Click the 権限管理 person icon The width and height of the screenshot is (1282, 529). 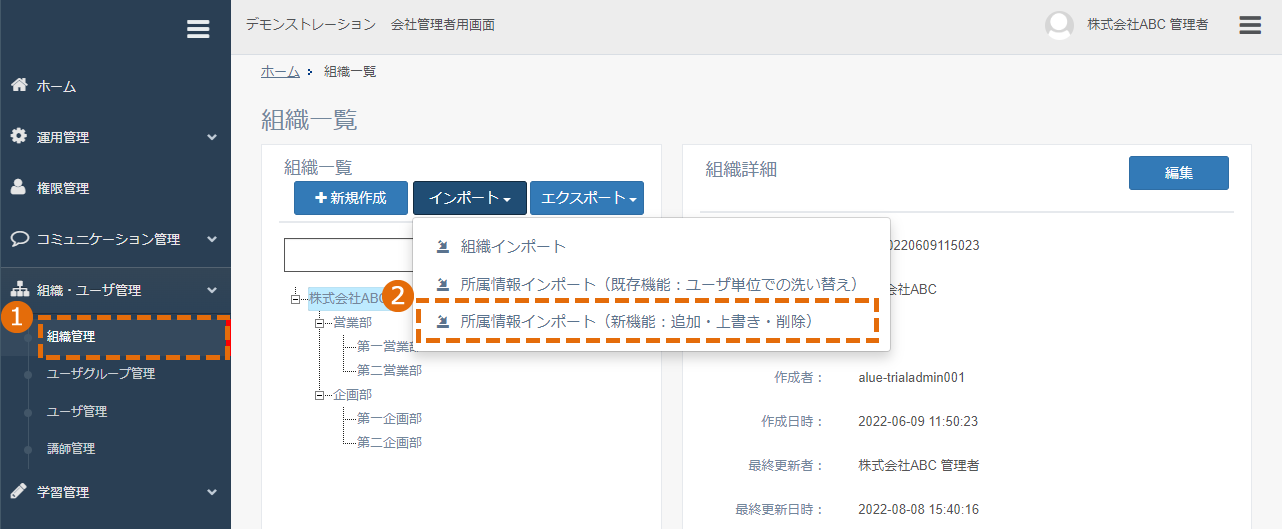(x=19, y=187)
